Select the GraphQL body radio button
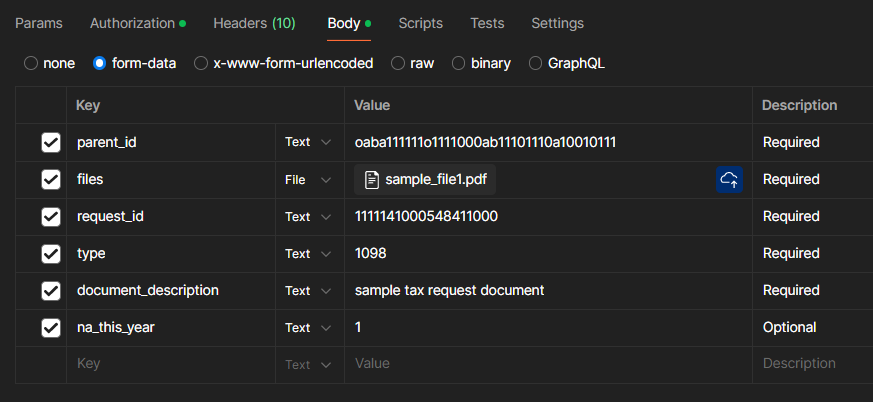Screen dimensions: 873x402 click(x=535, y=63)
